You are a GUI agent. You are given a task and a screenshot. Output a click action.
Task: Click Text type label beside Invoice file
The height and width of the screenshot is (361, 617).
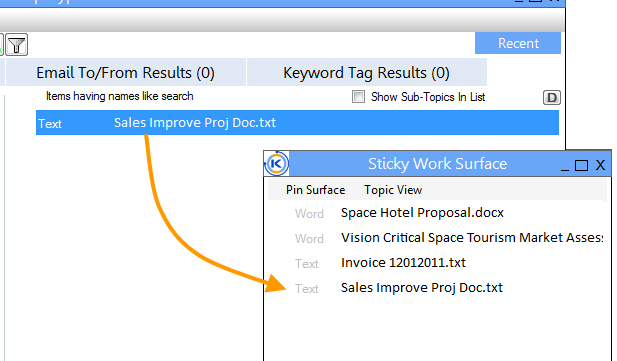[x=307, y=264]
